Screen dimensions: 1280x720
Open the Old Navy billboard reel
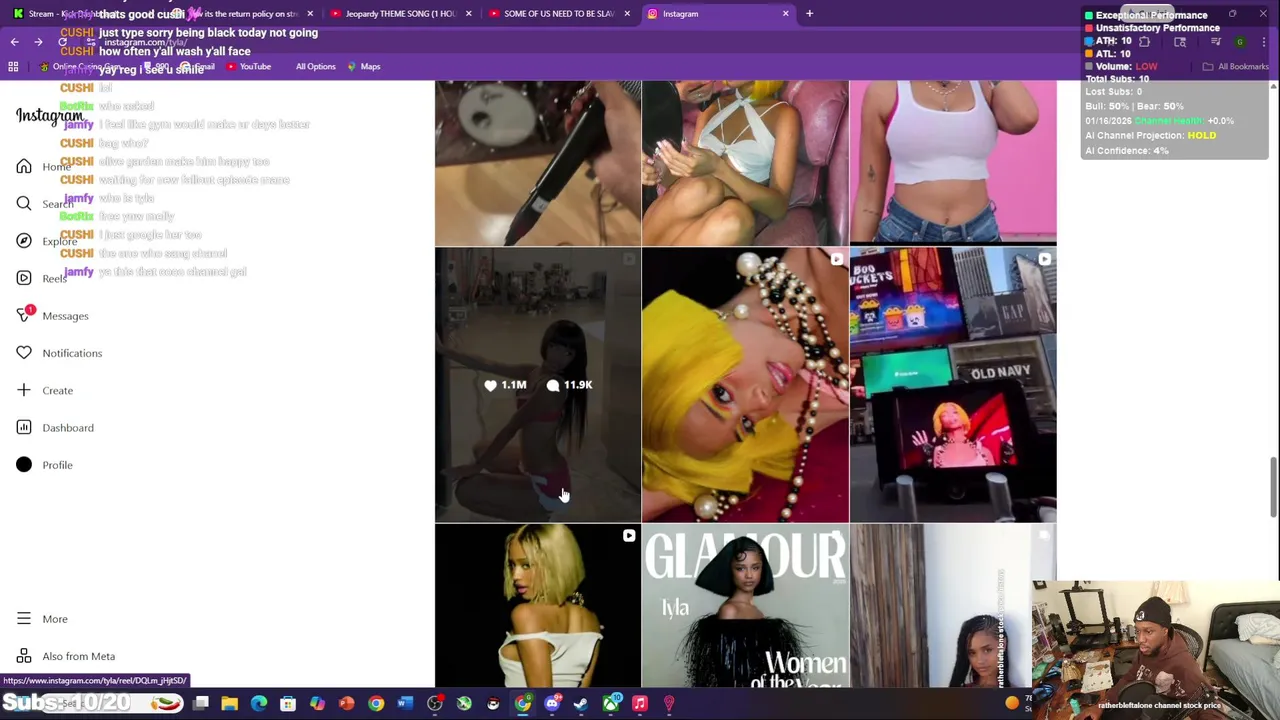pos(953,385)
